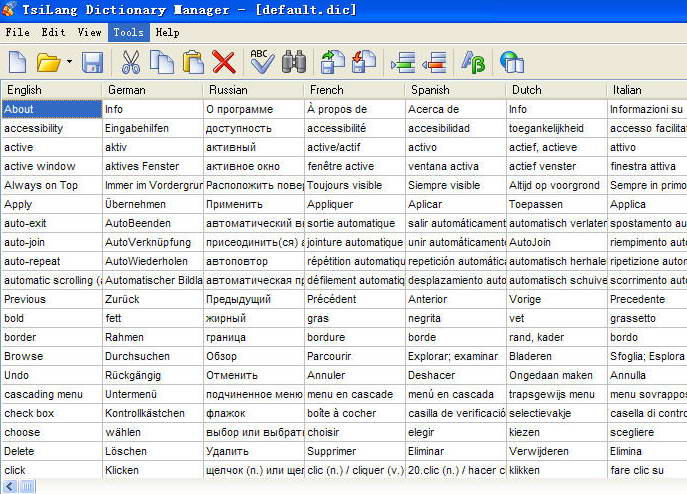This screenshot has width=687, height=494.
Task: Select the 'автоповтор' Russian cell
Action: pos(254,261)
